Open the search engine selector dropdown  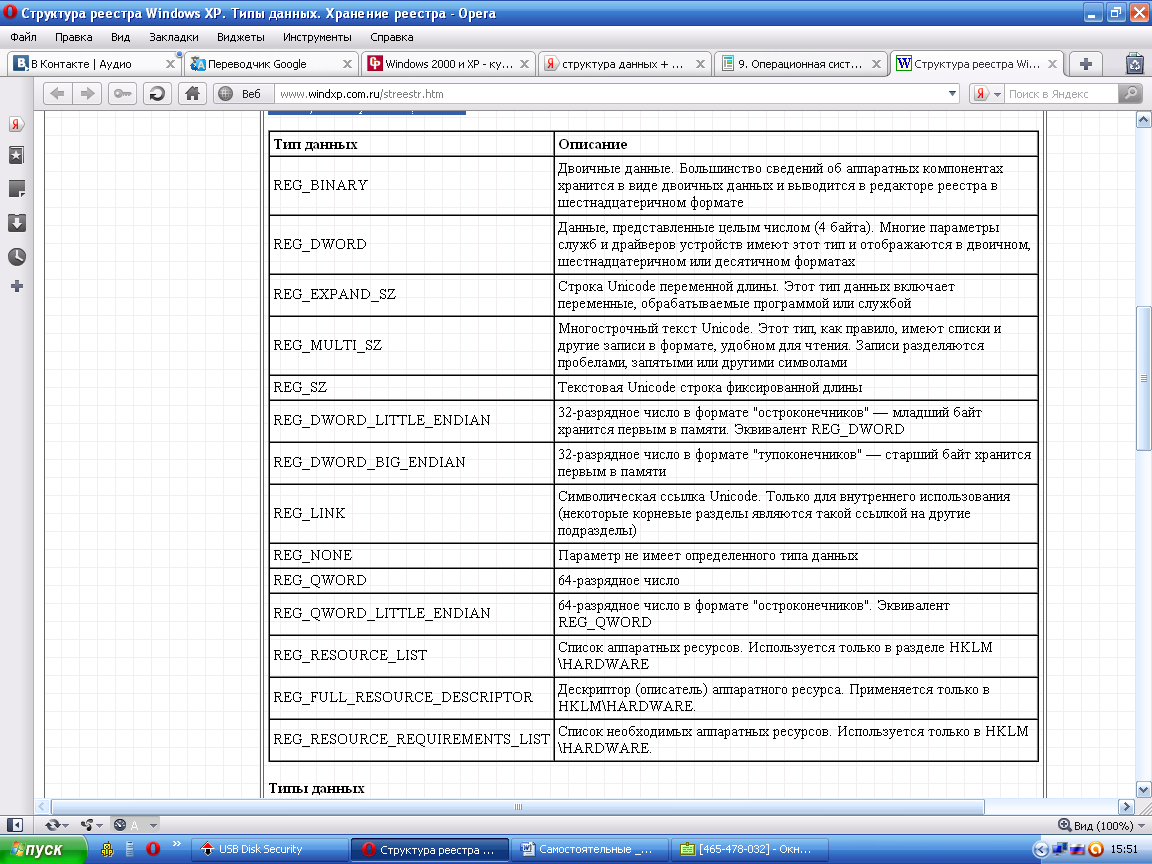click(x=997, y=94)
